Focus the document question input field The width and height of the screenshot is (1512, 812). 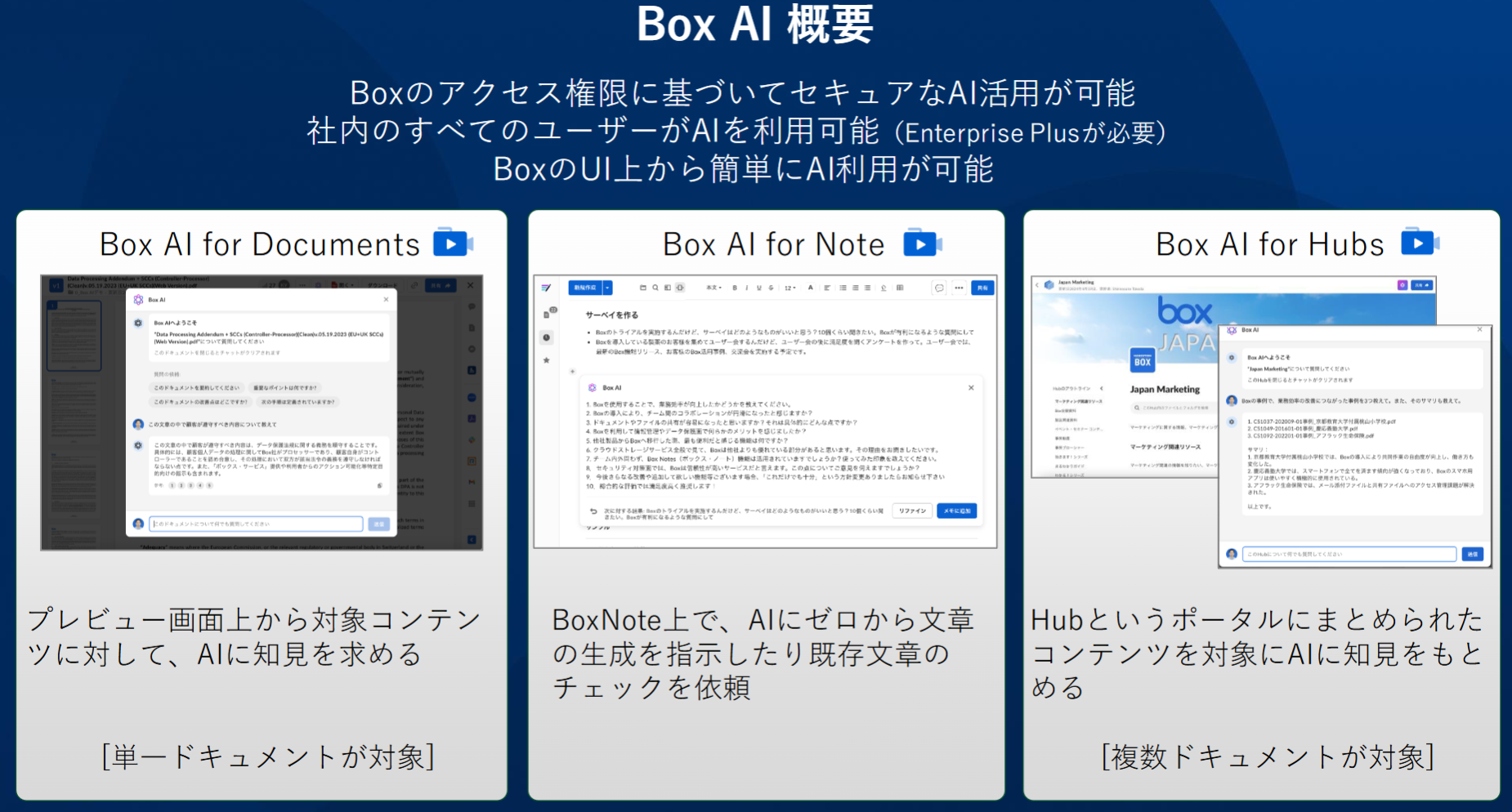pyautogui.click(x=256, y=524)
